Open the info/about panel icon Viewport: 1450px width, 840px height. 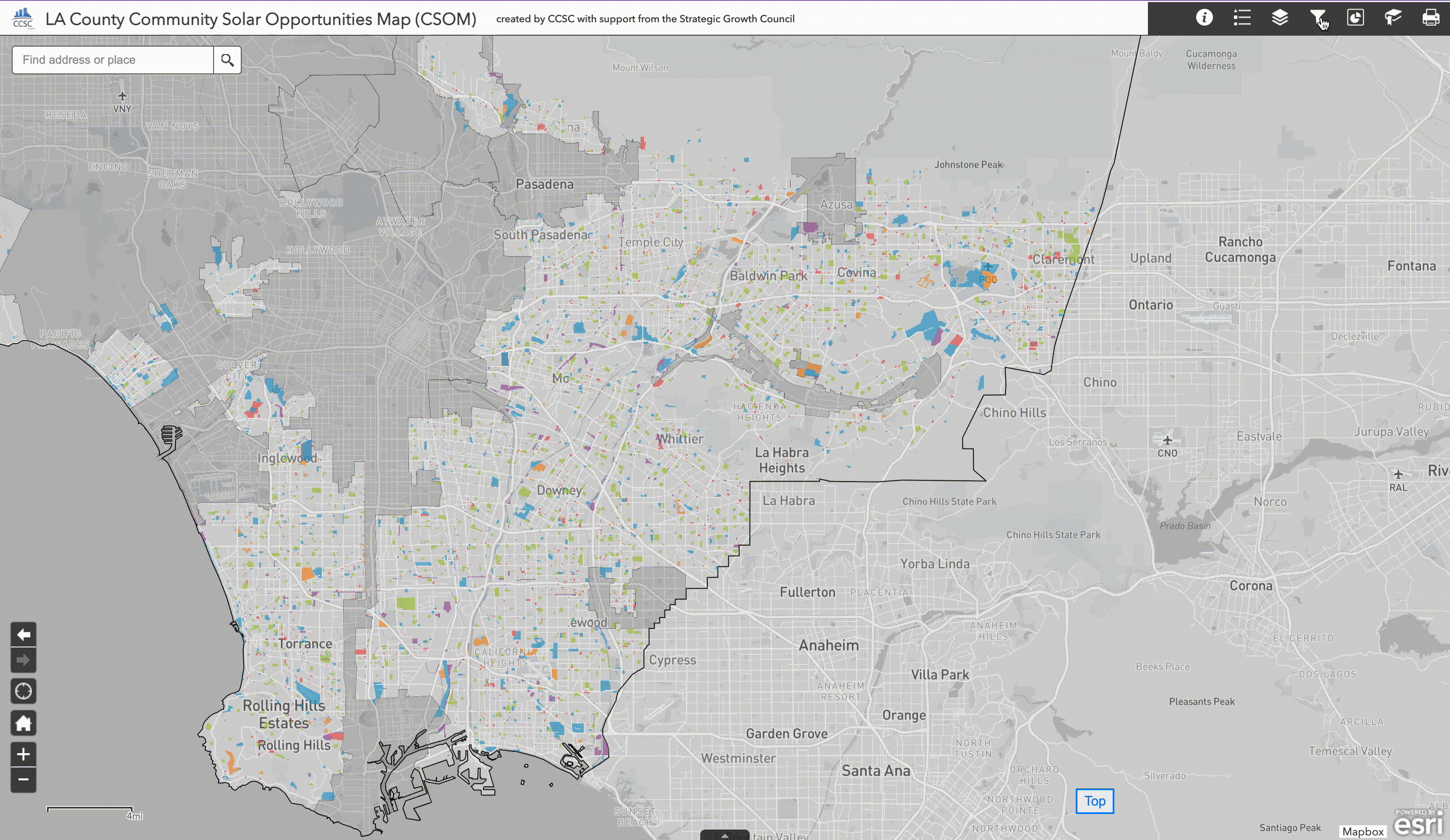(x=1204, y=18)
